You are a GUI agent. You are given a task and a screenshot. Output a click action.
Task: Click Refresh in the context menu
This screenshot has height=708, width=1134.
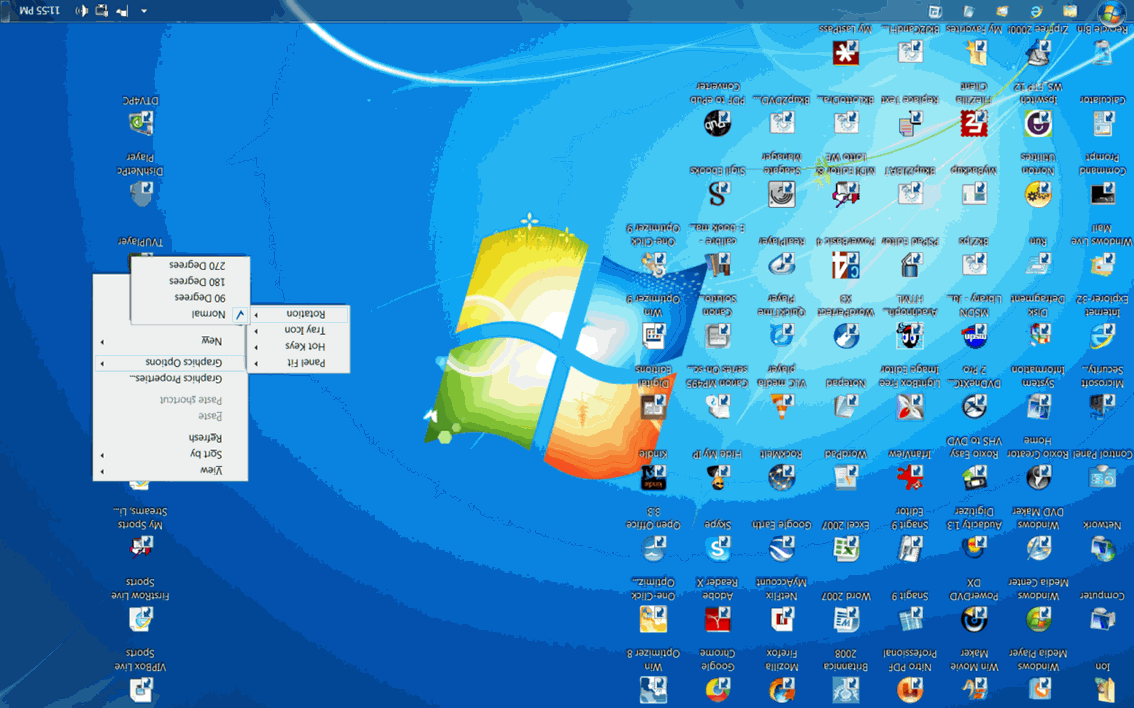[171, 438]
